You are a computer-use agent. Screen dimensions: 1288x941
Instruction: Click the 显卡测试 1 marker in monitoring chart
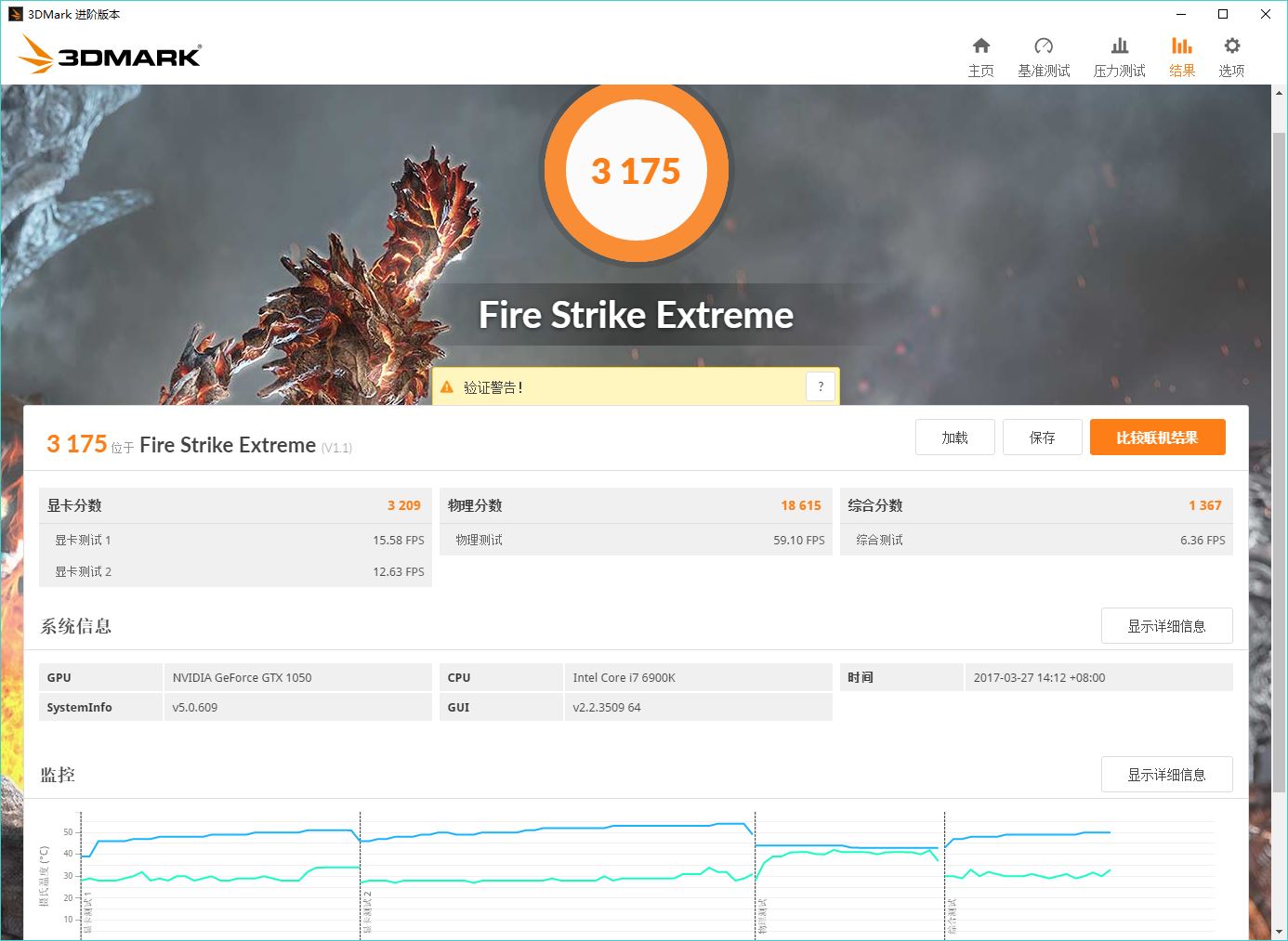(87, 912)
